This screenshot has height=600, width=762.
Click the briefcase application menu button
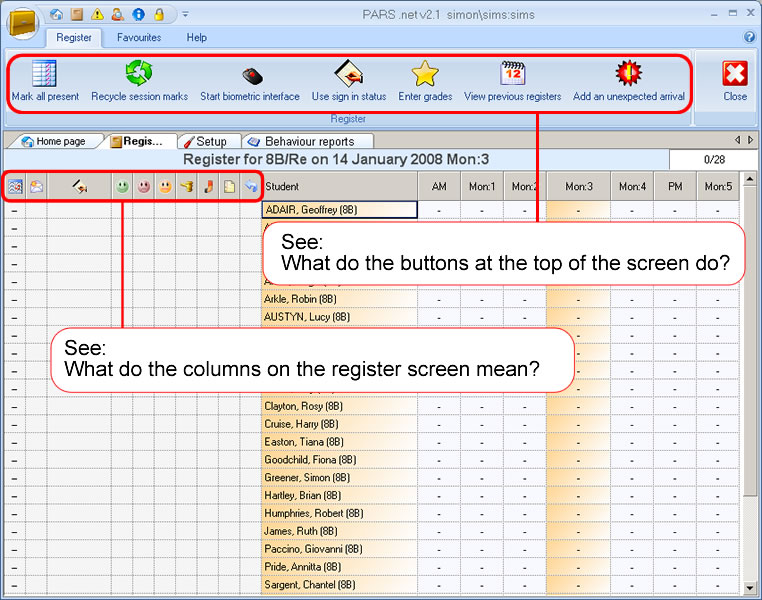[22, 23]
